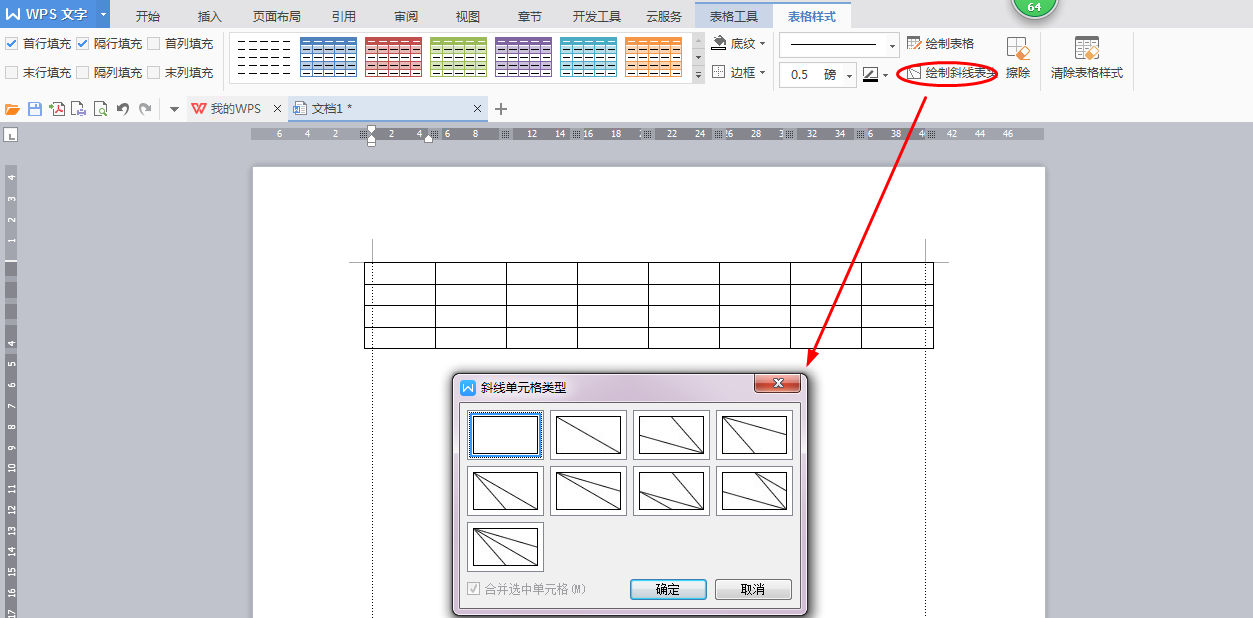Export to PDF from quick access toolbar
This screenshot has width=1253, height=618.
57,109
